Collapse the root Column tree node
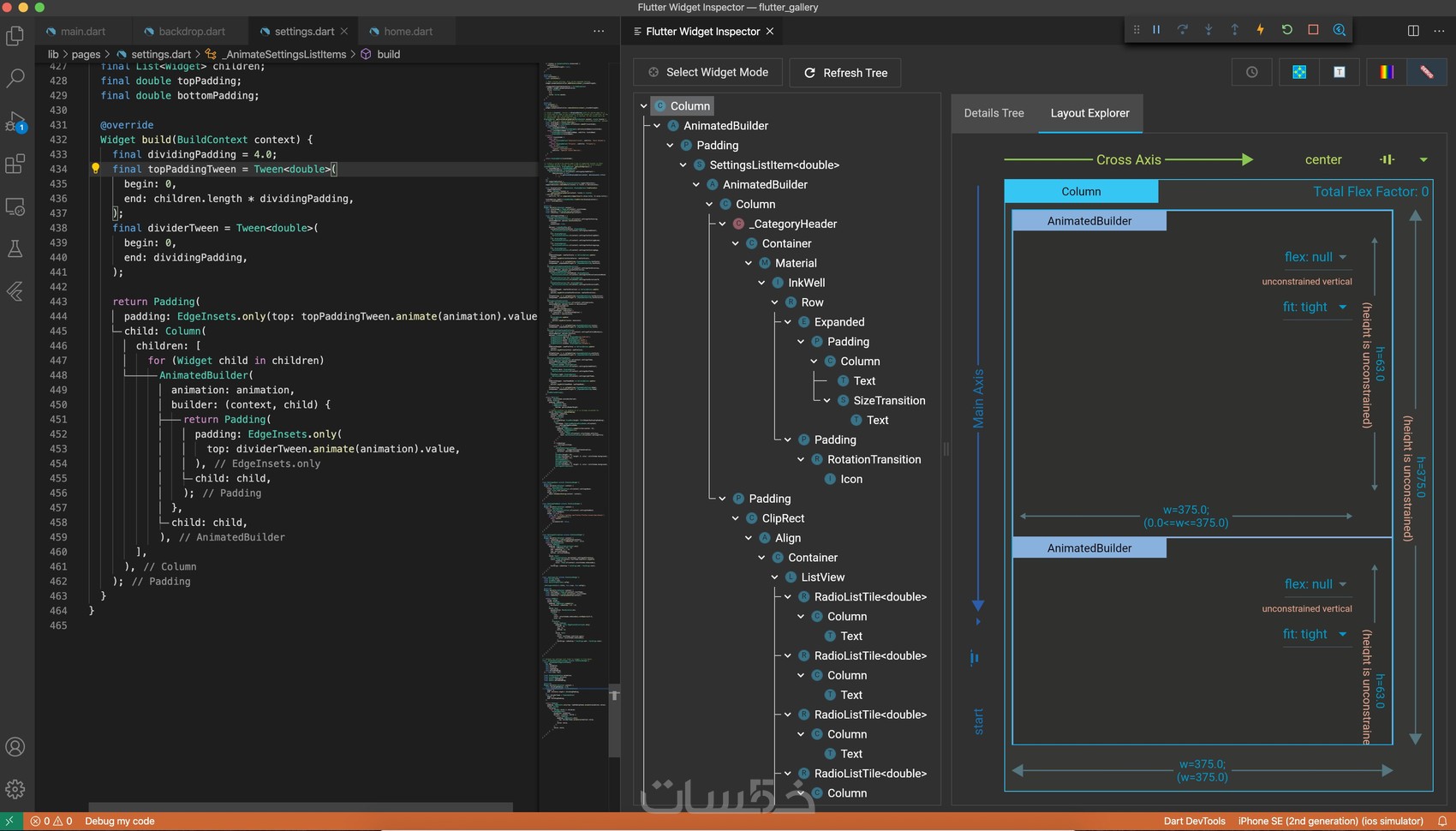Viewport: 1456px width, 831px height. pyautogui.click(x=644, y=106)
